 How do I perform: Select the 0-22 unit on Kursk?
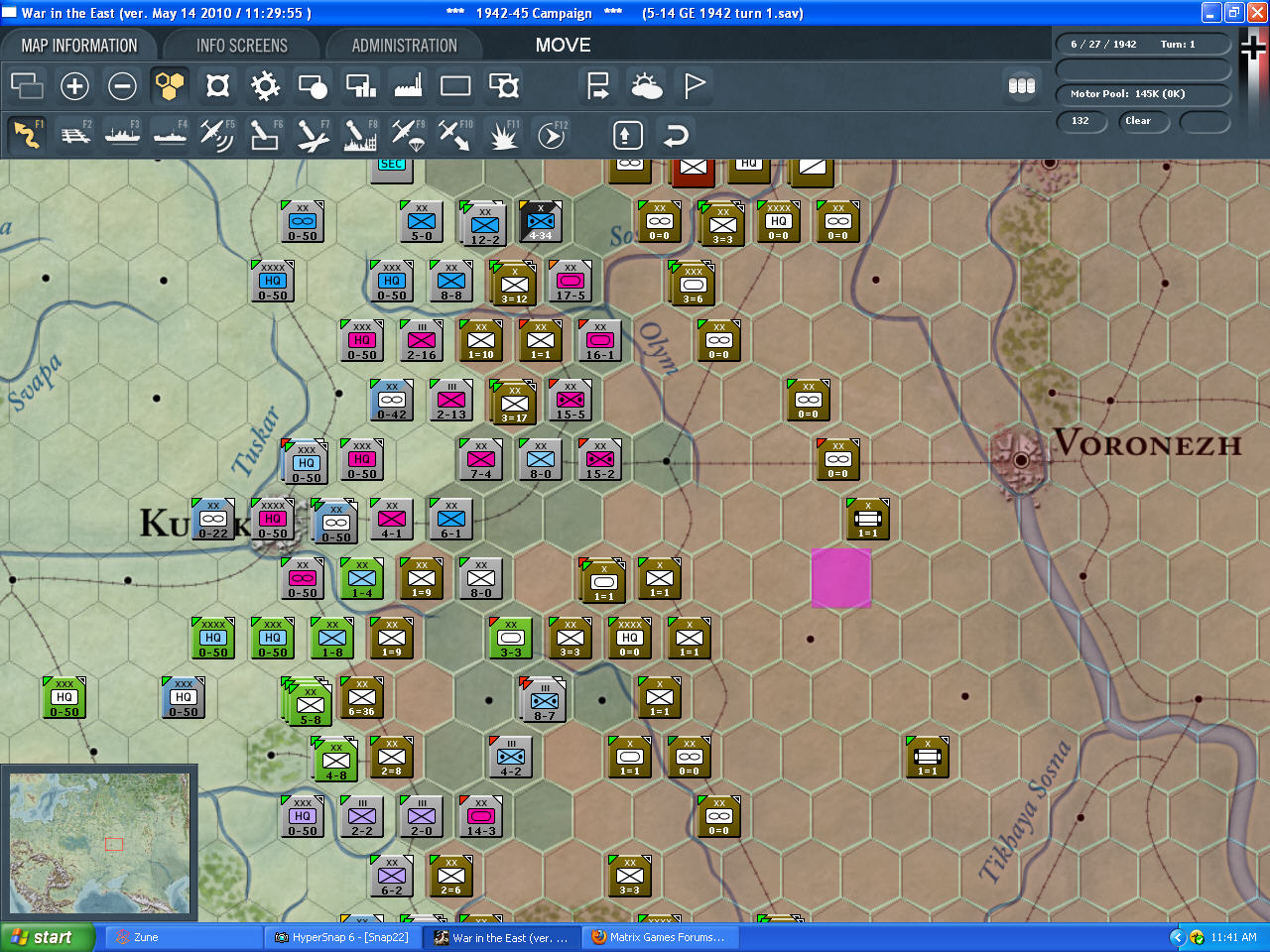pos(213,520)
